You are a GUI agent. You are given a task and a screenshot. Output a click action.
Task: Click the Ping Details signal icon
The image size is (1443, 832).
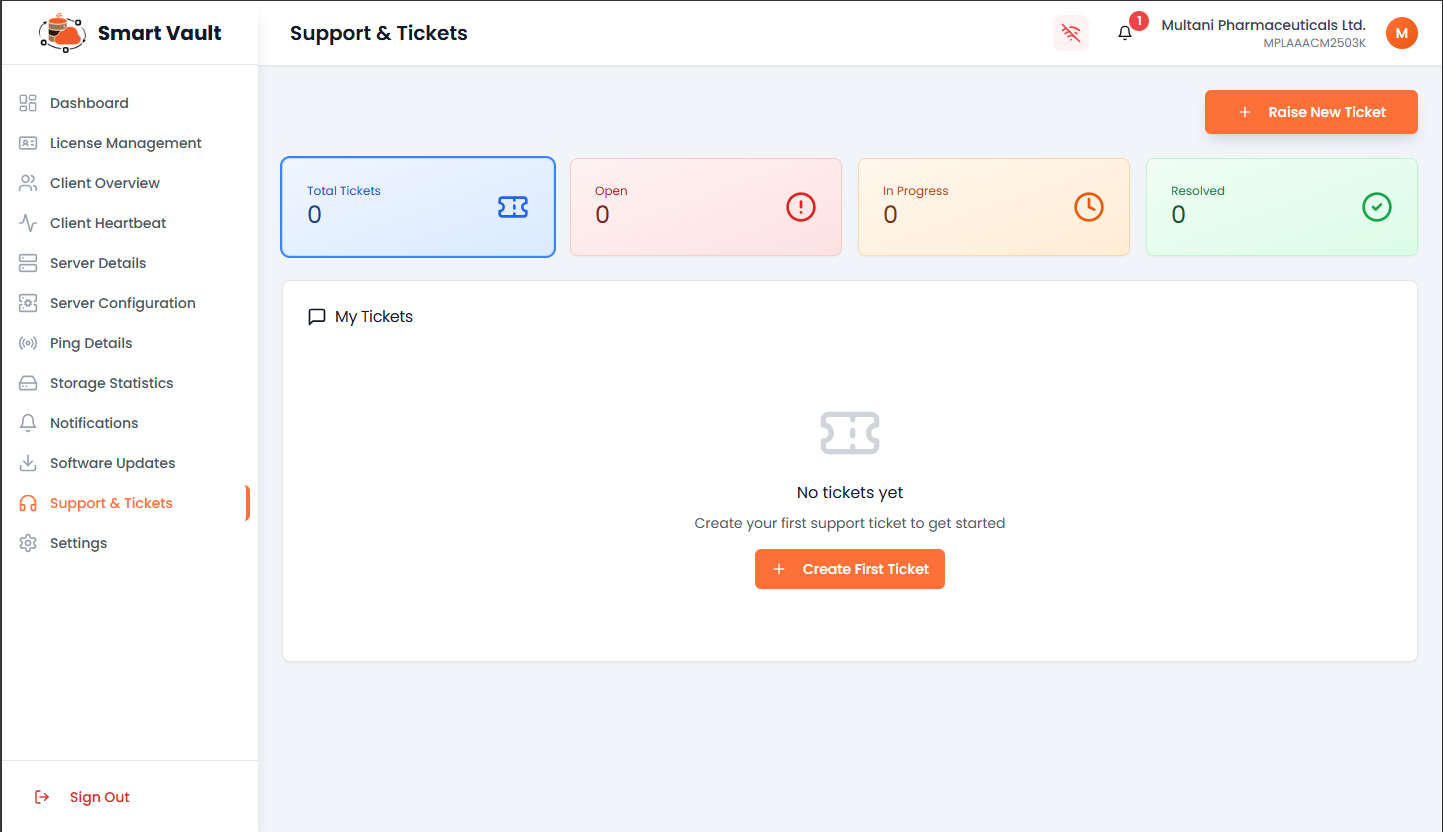coord(28,343)
